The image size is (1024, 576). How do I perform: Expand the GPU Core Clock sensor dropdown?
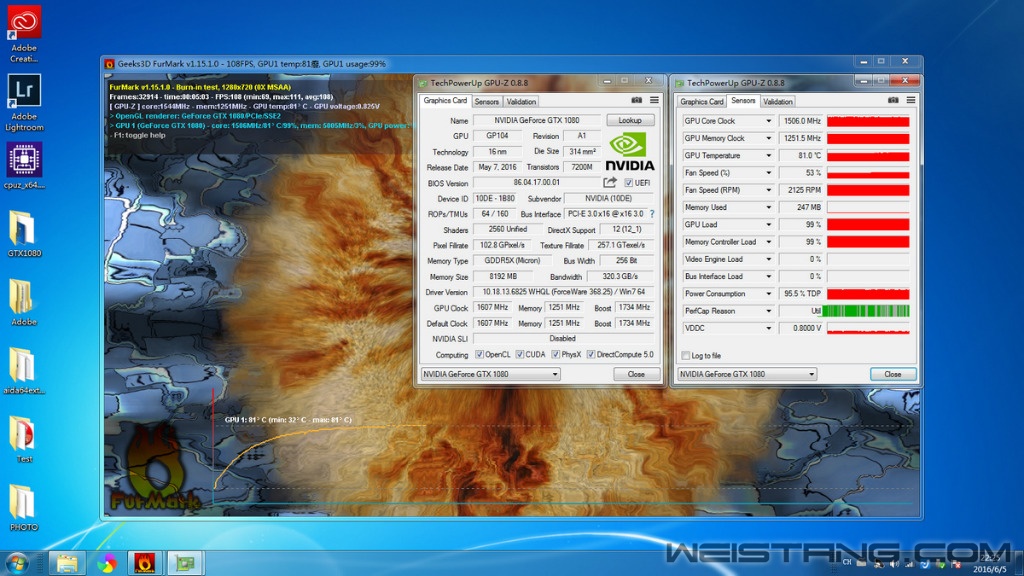768,121
